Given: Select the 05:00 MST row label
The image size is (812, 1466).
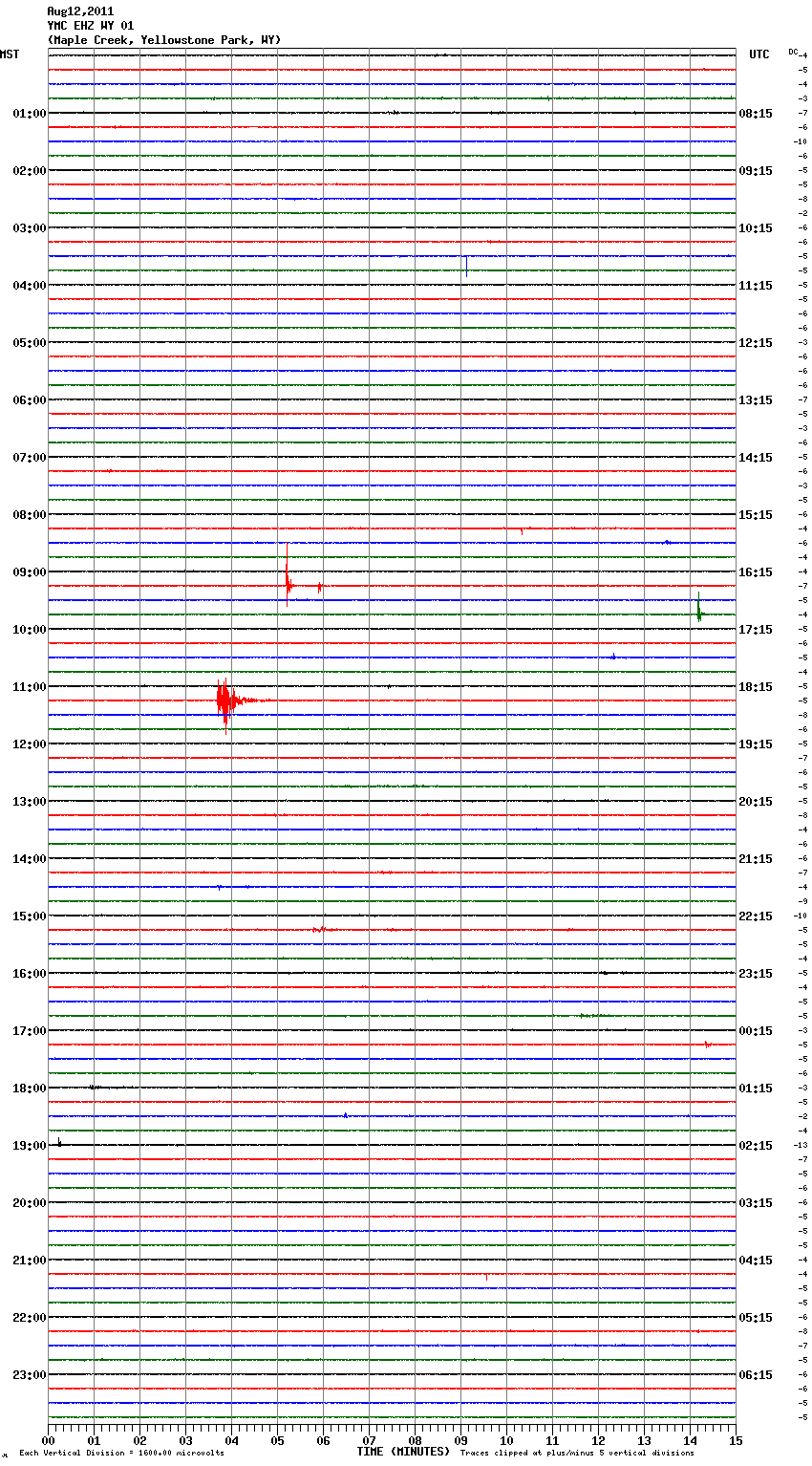Looking at the screenshot, I should (30, 343).
